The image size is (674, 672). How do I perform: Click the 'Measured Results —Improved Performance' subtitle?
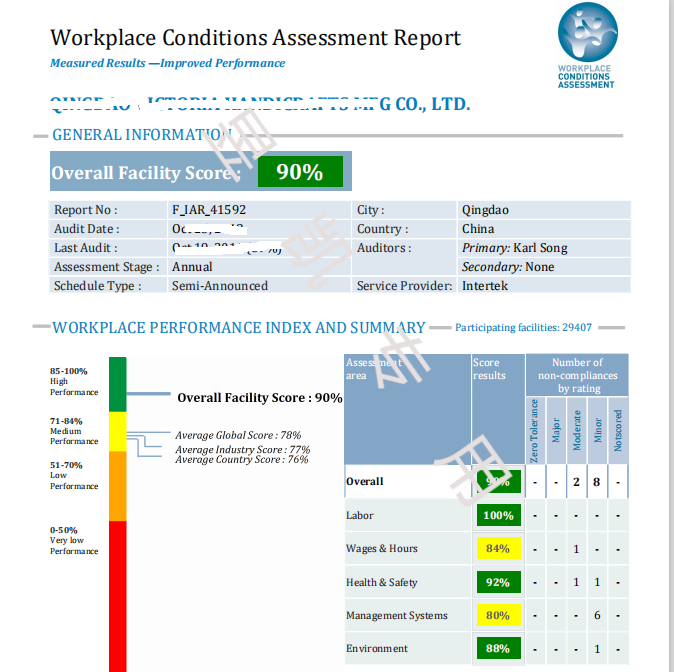click(x=167, y=63)
